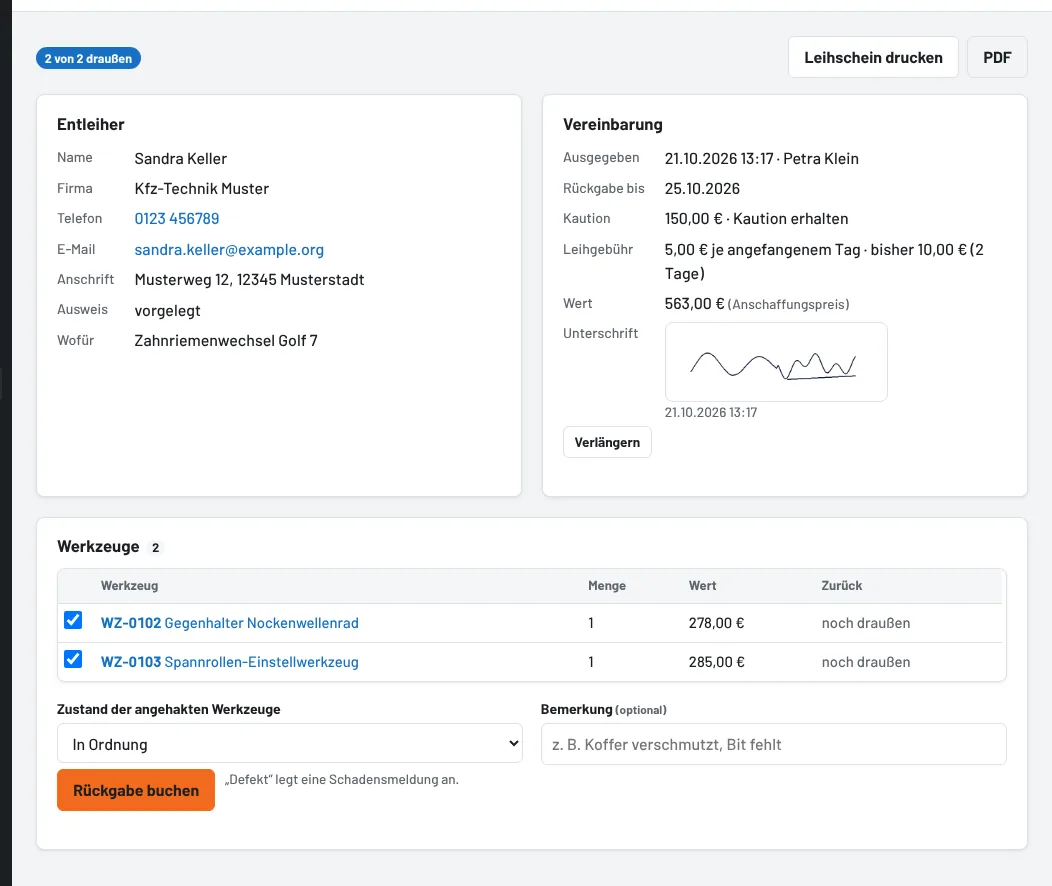Screen dimensions: 1052x886
Task: Click the signature image under Unterschrift
Action: point(776,362)
